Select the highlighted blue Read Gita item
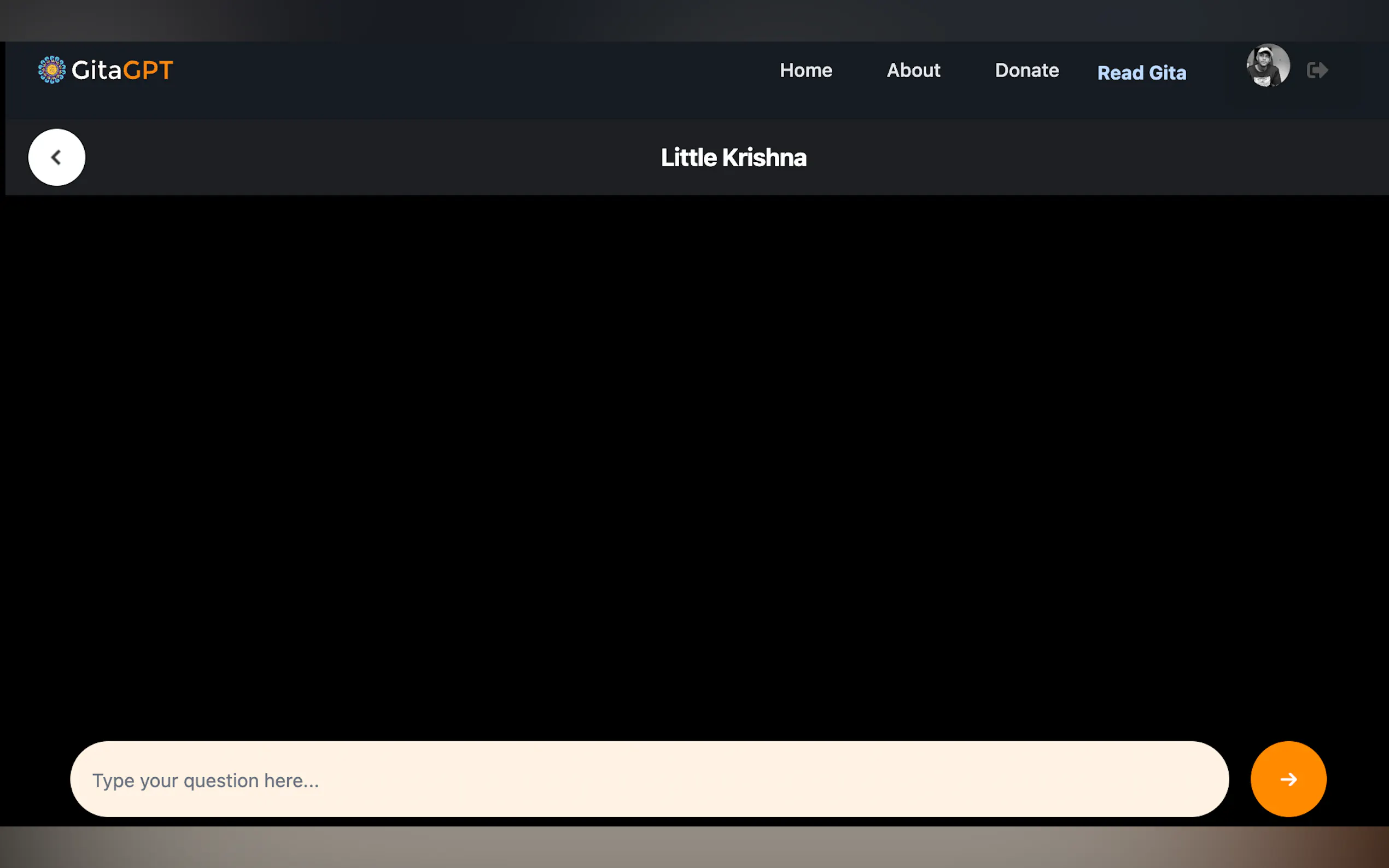 (1141, 73)
